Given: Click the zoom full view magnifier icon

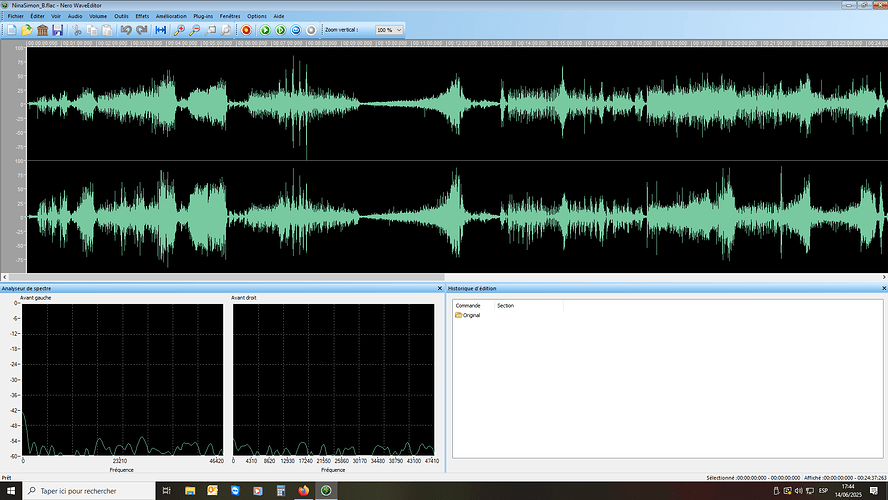Looking at the screenshot, I should [225, 30].
